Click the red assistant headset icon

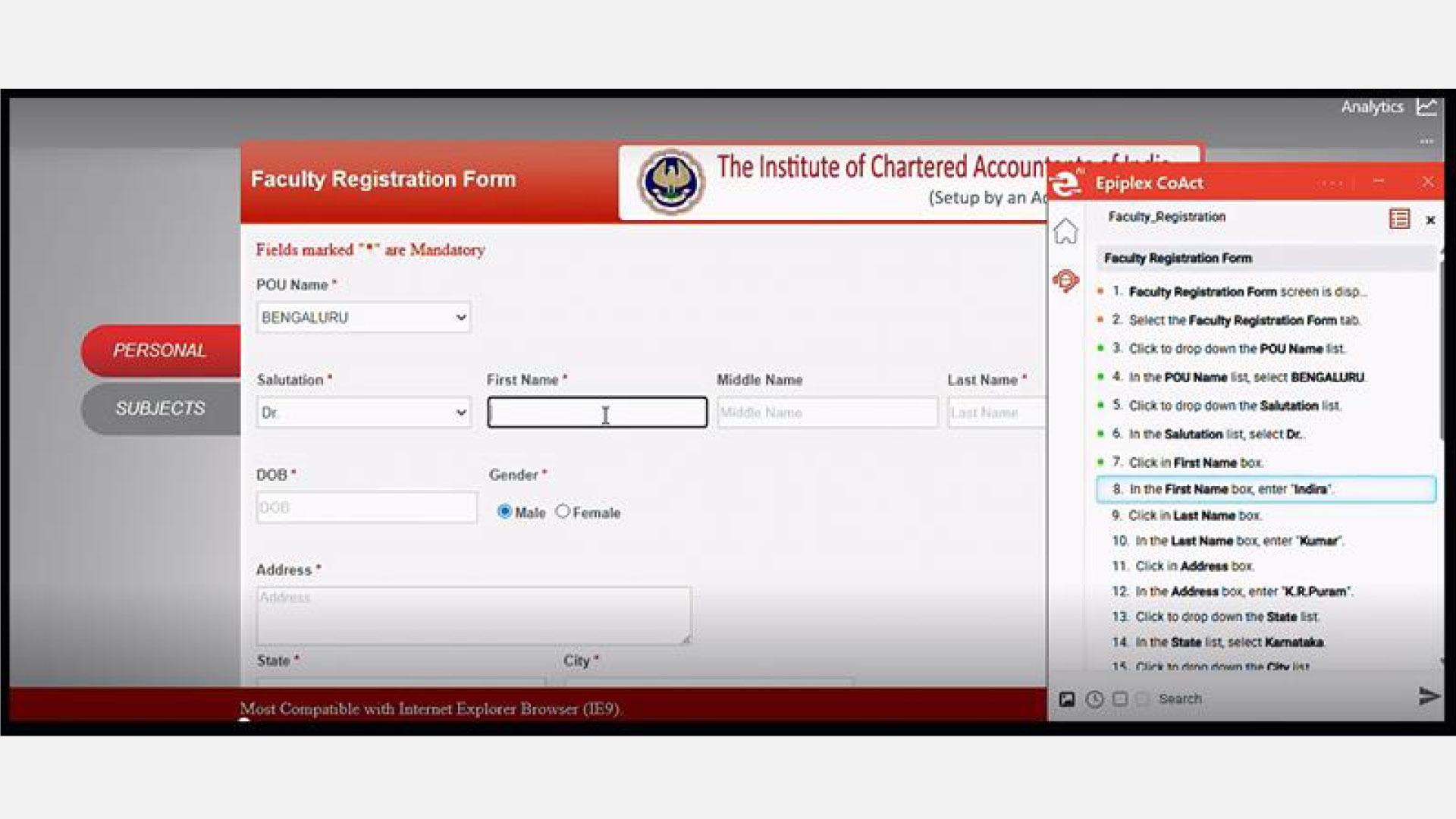pos(1065,281)
